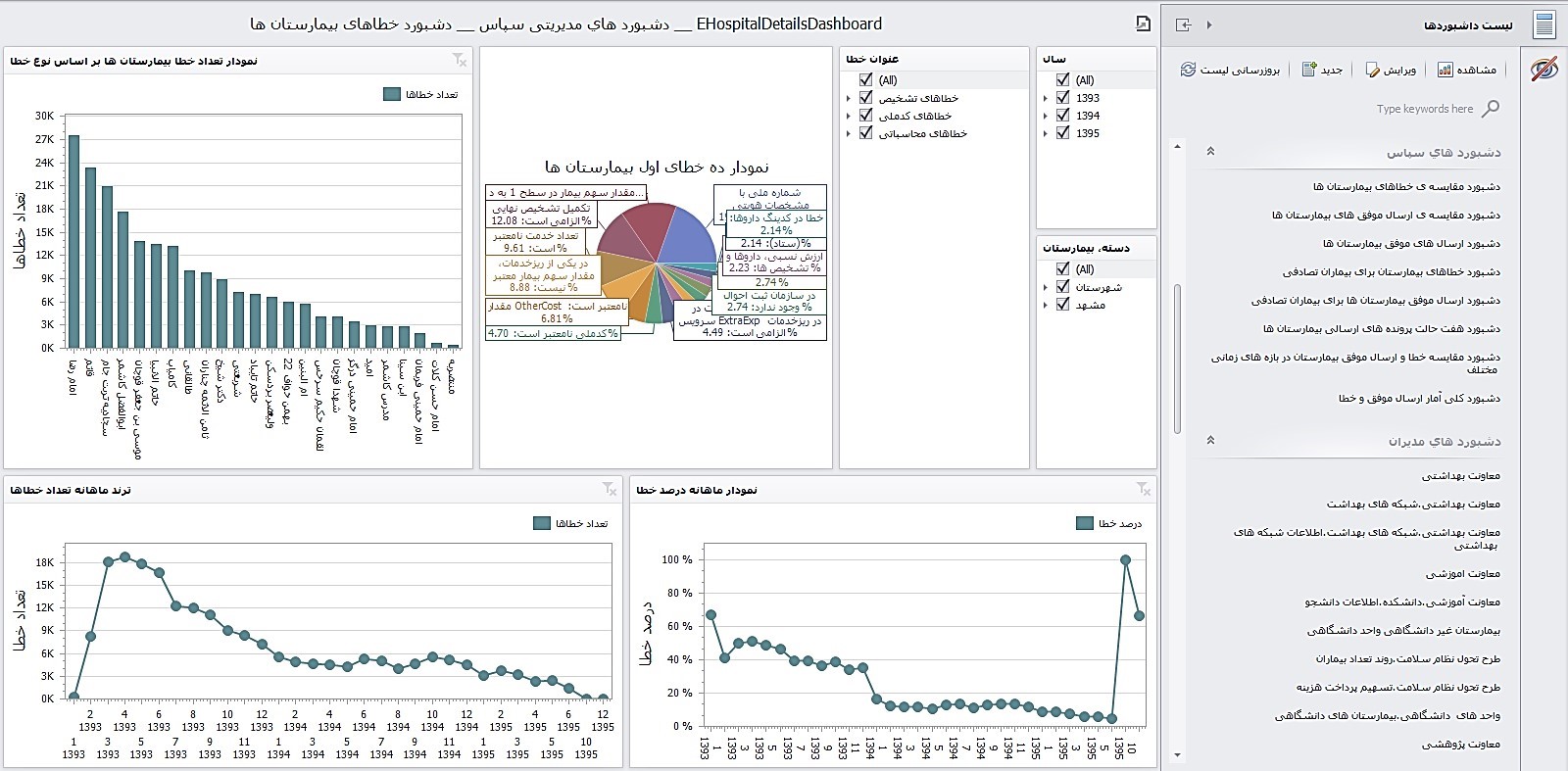The width and height of the screenshot is (1568, 771).
Task: Toggle the مشهد hospital group checkbox
Action: pos(1062,305)
